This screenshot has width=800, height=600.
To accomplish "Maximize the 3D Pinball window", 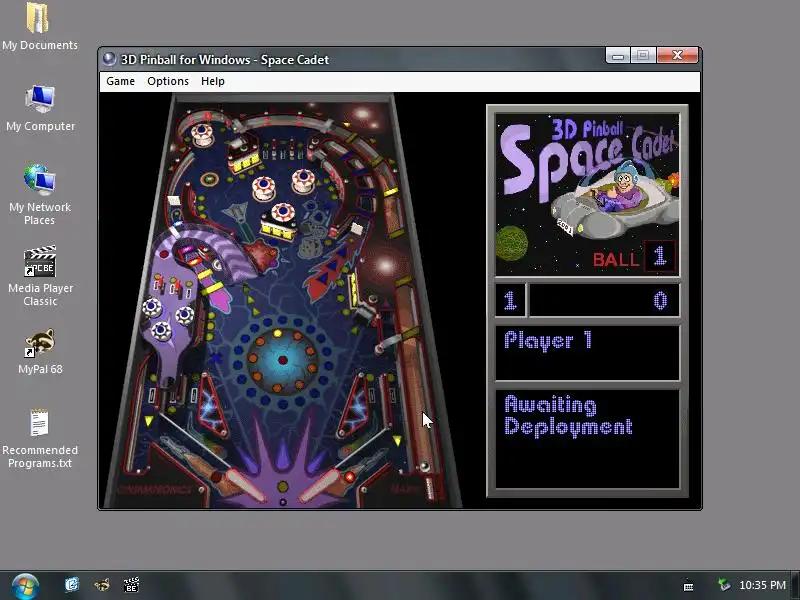I will [x=643, y=55].
